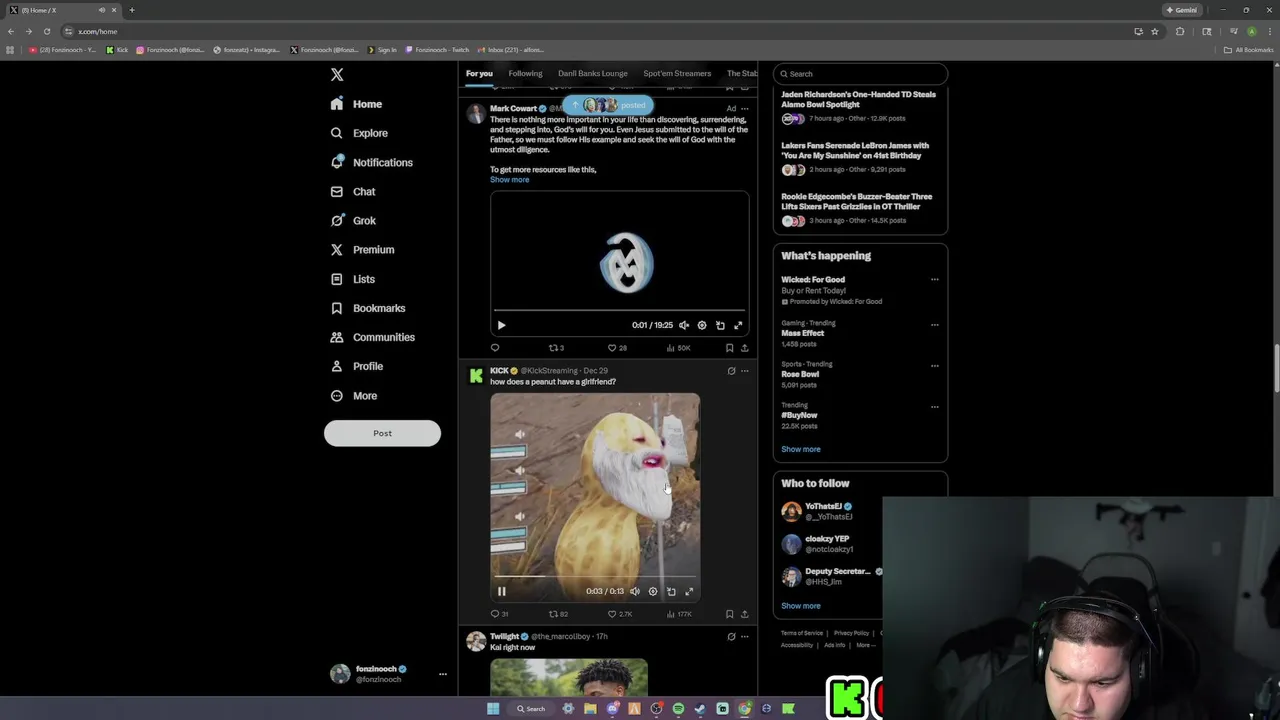Switch to the Spot'em Streamers tab
This screenshot has height=720, width=1280.
click(x=677, y=73)
